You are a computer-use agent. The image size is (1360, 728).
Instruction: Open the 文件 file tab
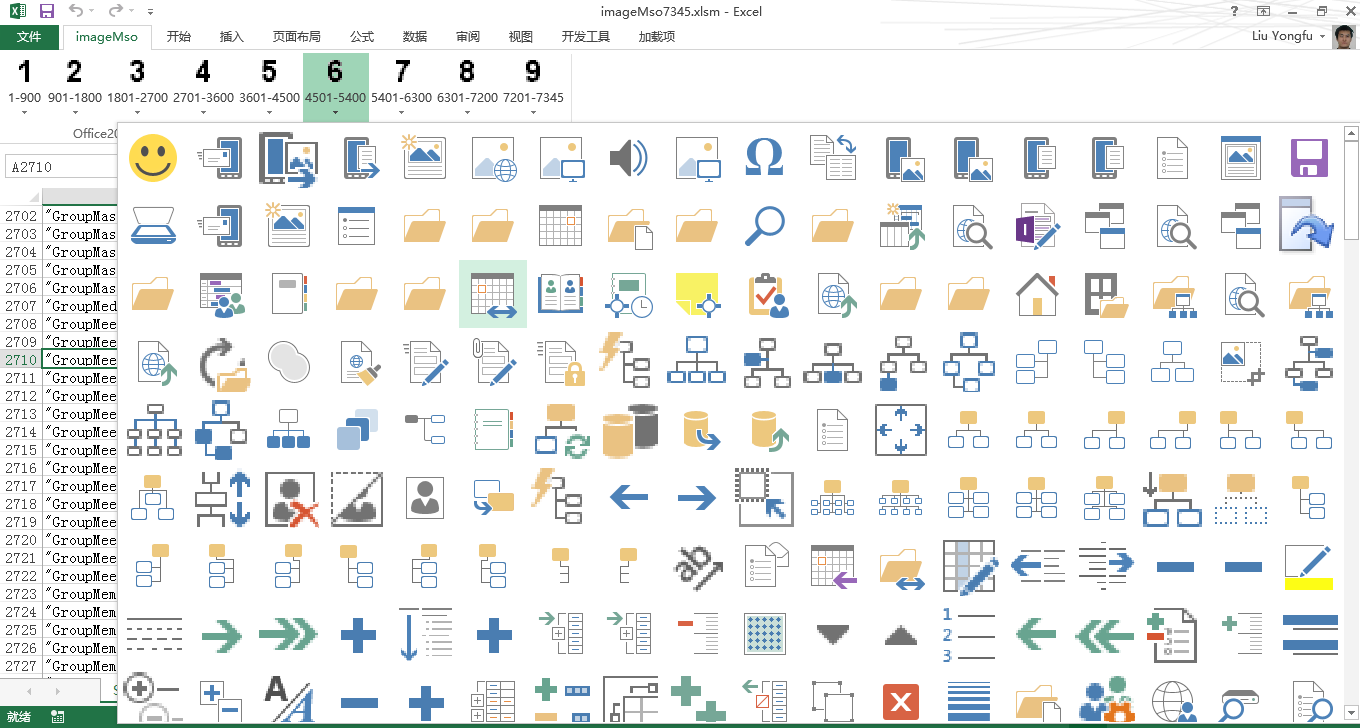coord(29,36)
